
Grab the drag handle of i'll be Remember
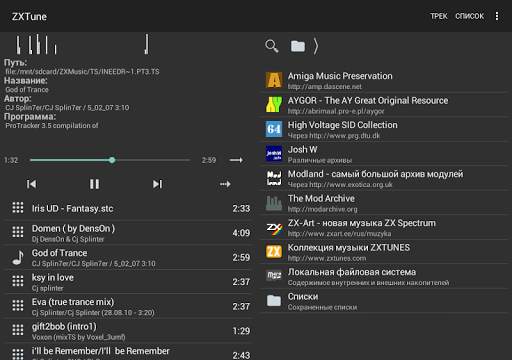[18, 354]
